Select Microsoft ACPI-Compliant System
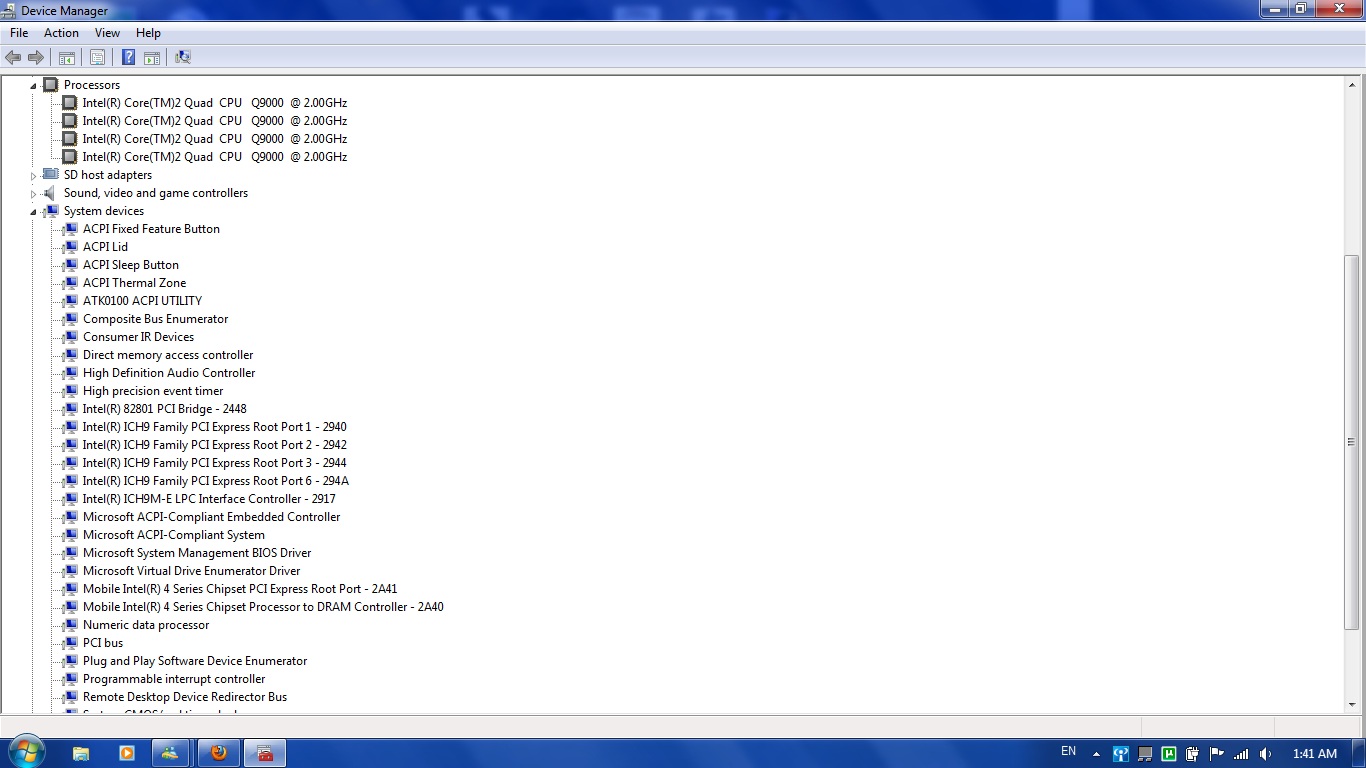 tap(174, 535)
